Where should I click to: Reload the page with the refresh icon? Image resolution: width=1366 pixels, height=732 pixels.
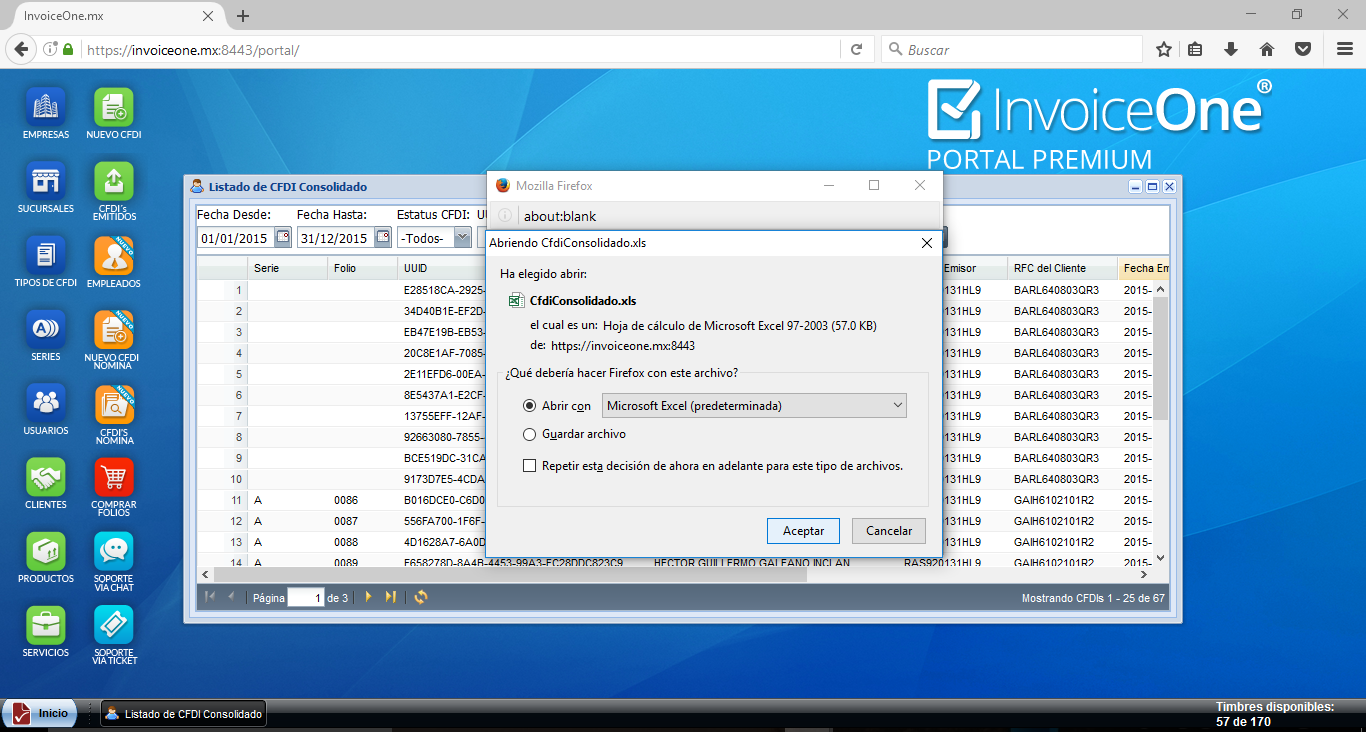(856, 49)
